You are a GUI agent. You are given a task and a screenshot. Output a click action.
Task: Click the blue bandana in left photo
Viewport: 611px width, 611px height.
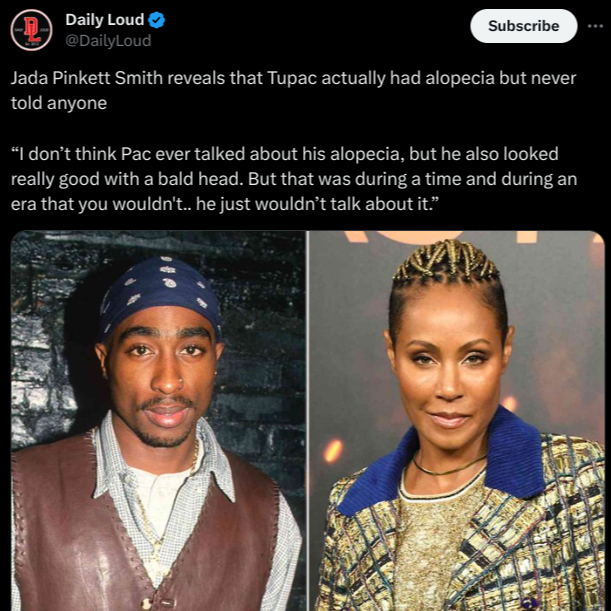pyautogui.click(x=161, y=294)
